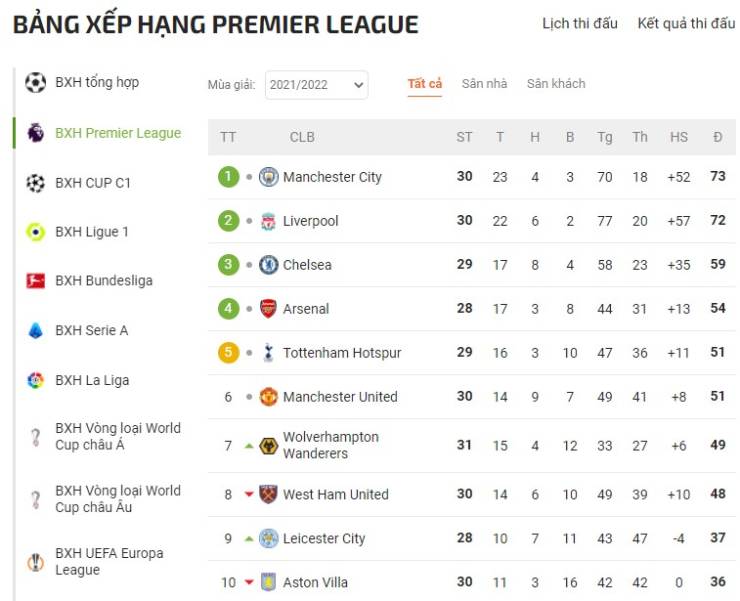This screenshot has width=740, height=601.
Task: Click the Liverpool club crest icon
Action: pos(269,221)
